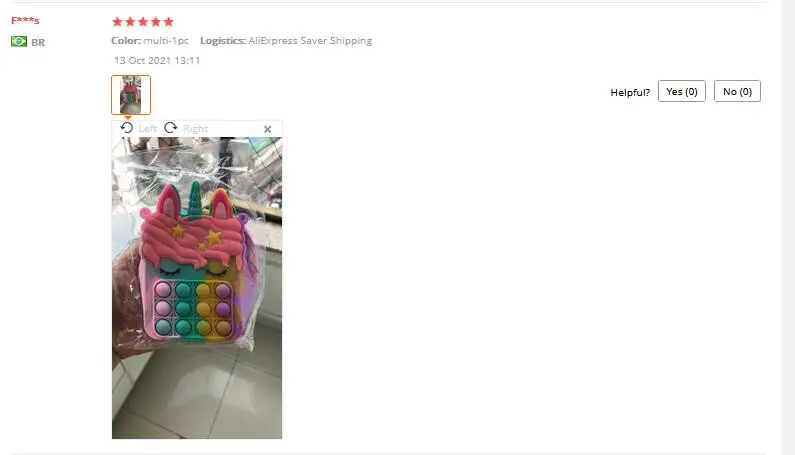The height and width of the screenshot is (455, 795).
Task: Click the vertical page scrollbar
Action: pyautogui.click(x=788, y=227)
